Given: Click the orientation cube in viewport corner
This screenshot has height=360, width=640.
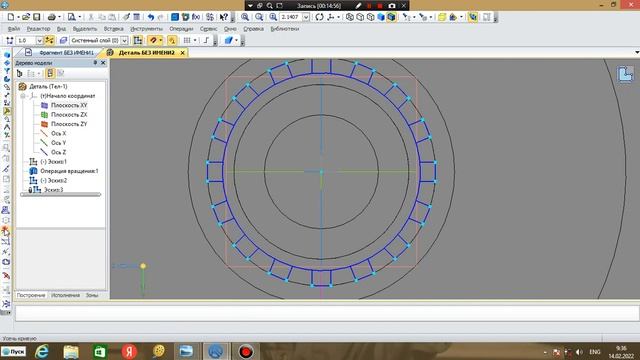Looking at the screenshot, I should click(625, 75).
